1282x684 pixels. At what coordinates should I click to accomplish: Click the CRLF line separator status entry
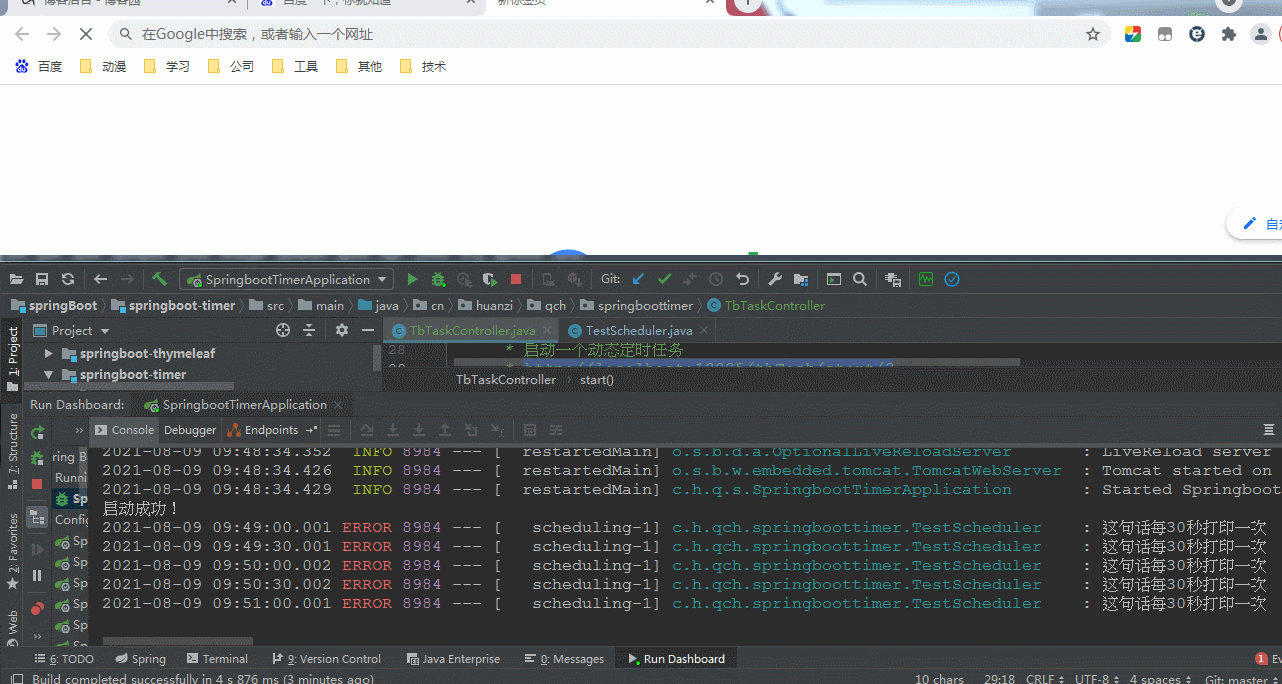point(1045,679)
